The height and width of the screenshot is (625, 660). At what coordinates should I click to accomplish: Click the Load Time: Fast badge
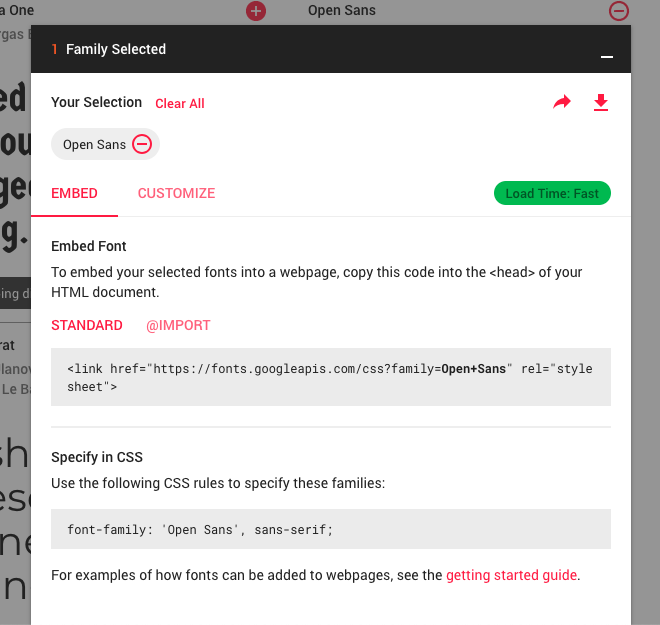pos(552,193)
